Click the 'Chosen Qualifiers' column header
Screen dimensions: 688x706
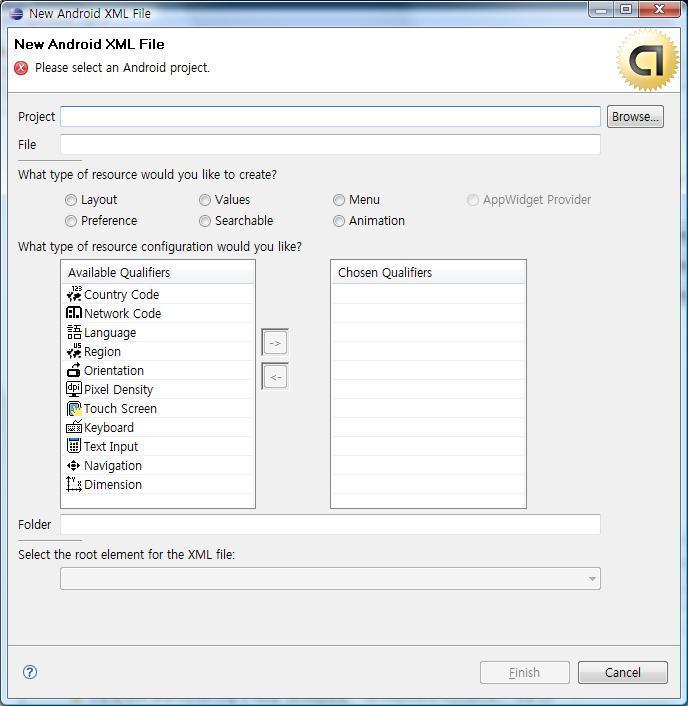coord(428,272)
